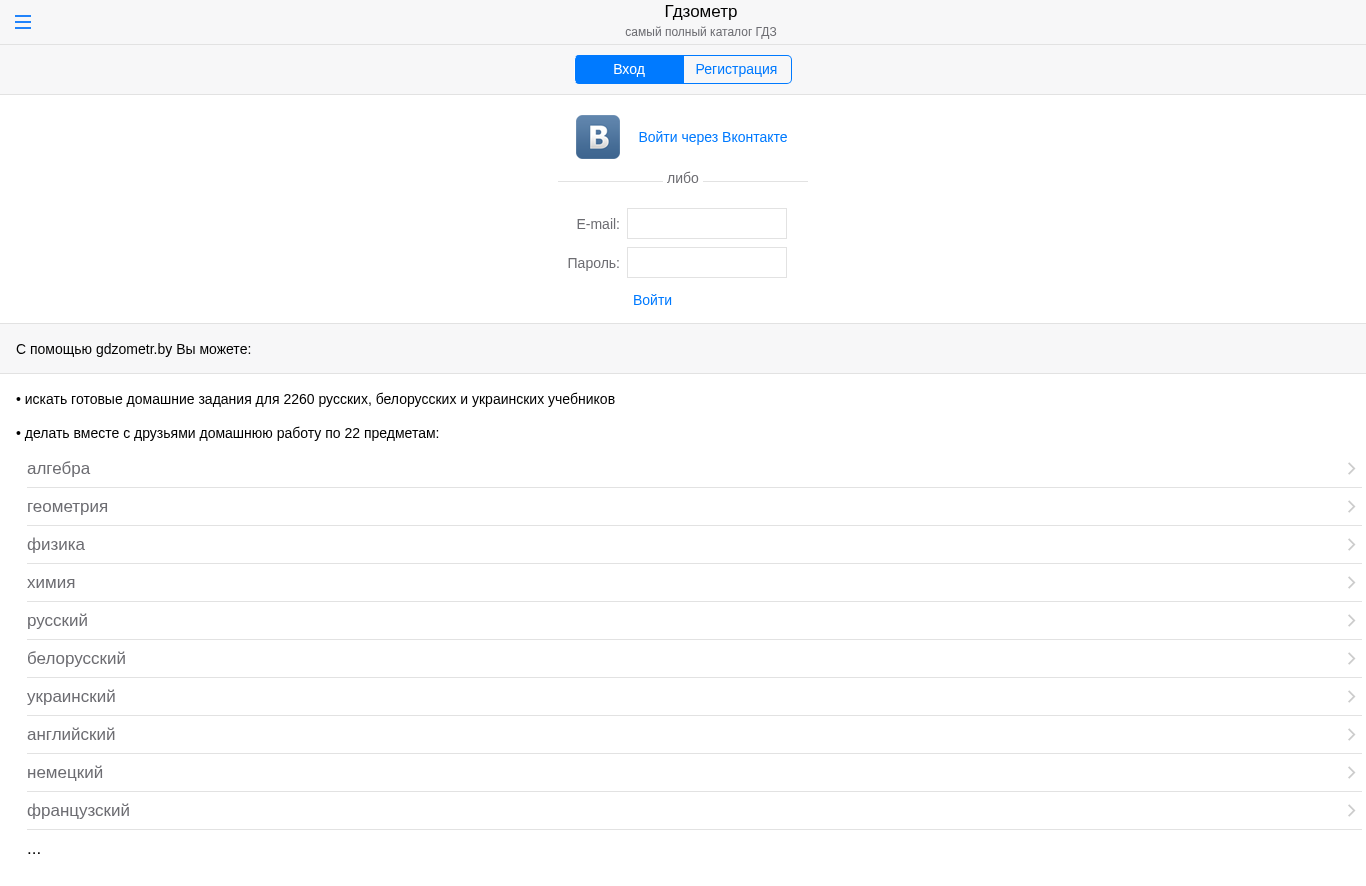Screen dimensions: 1366x886
Task: Click the Войти через Вконтакте link
Action: coord(713,137)
